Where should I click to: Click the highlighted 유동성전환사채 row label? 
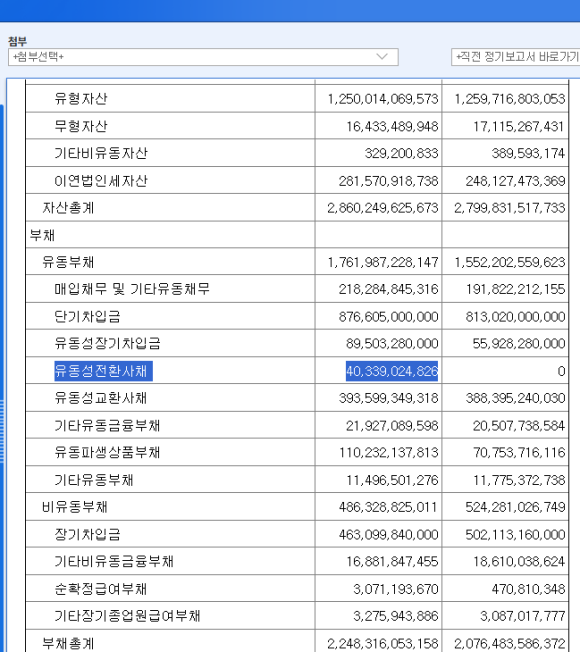(x=103, y=370)
